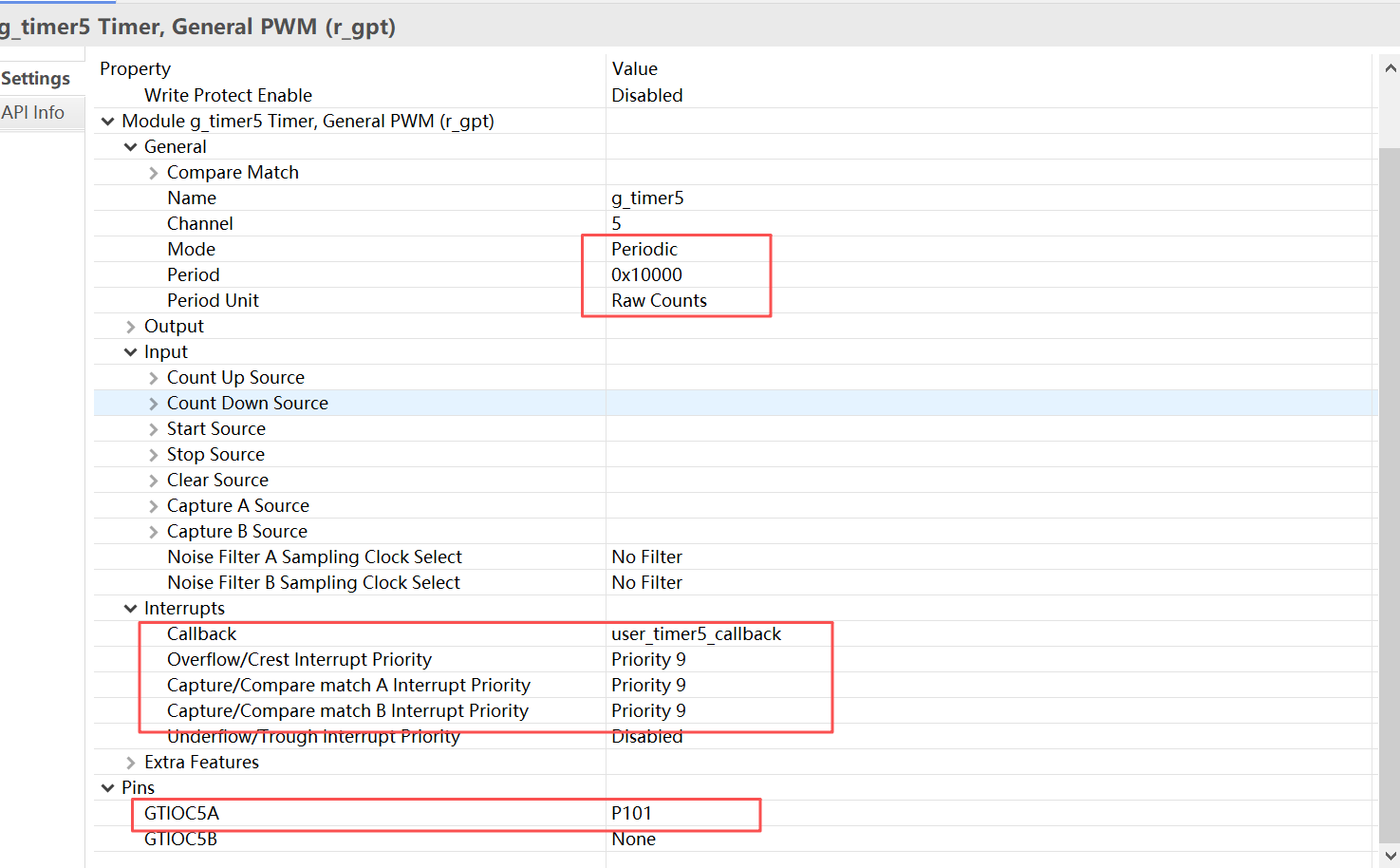Image resolution: width=1400 pixels, height=868 pixels.
Task: Click the scrollbar down arrow
Action: [1391, 855]
